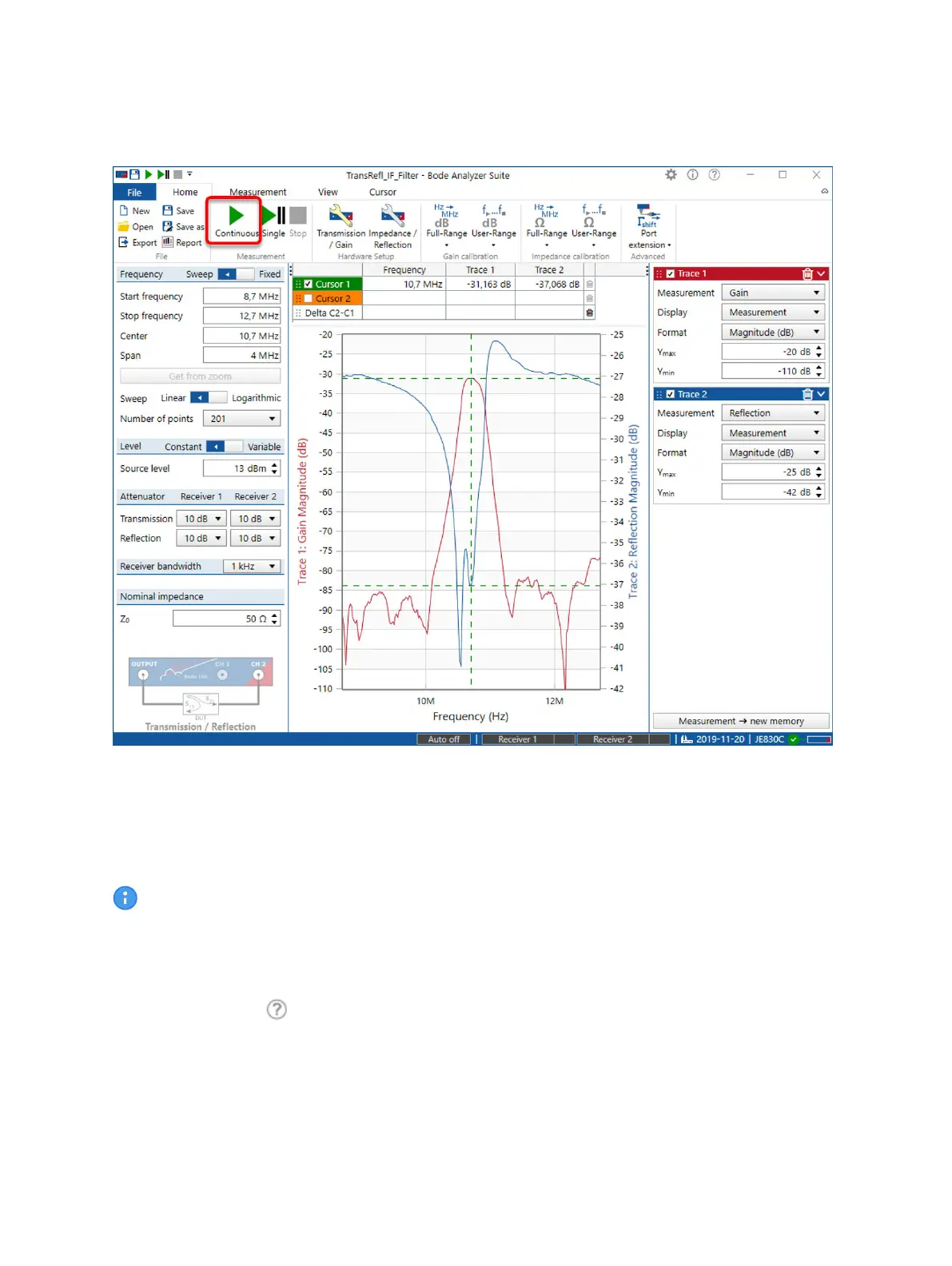
Task: Enable the Cursor 2 checkbox
Action: (x=309, y=298)
